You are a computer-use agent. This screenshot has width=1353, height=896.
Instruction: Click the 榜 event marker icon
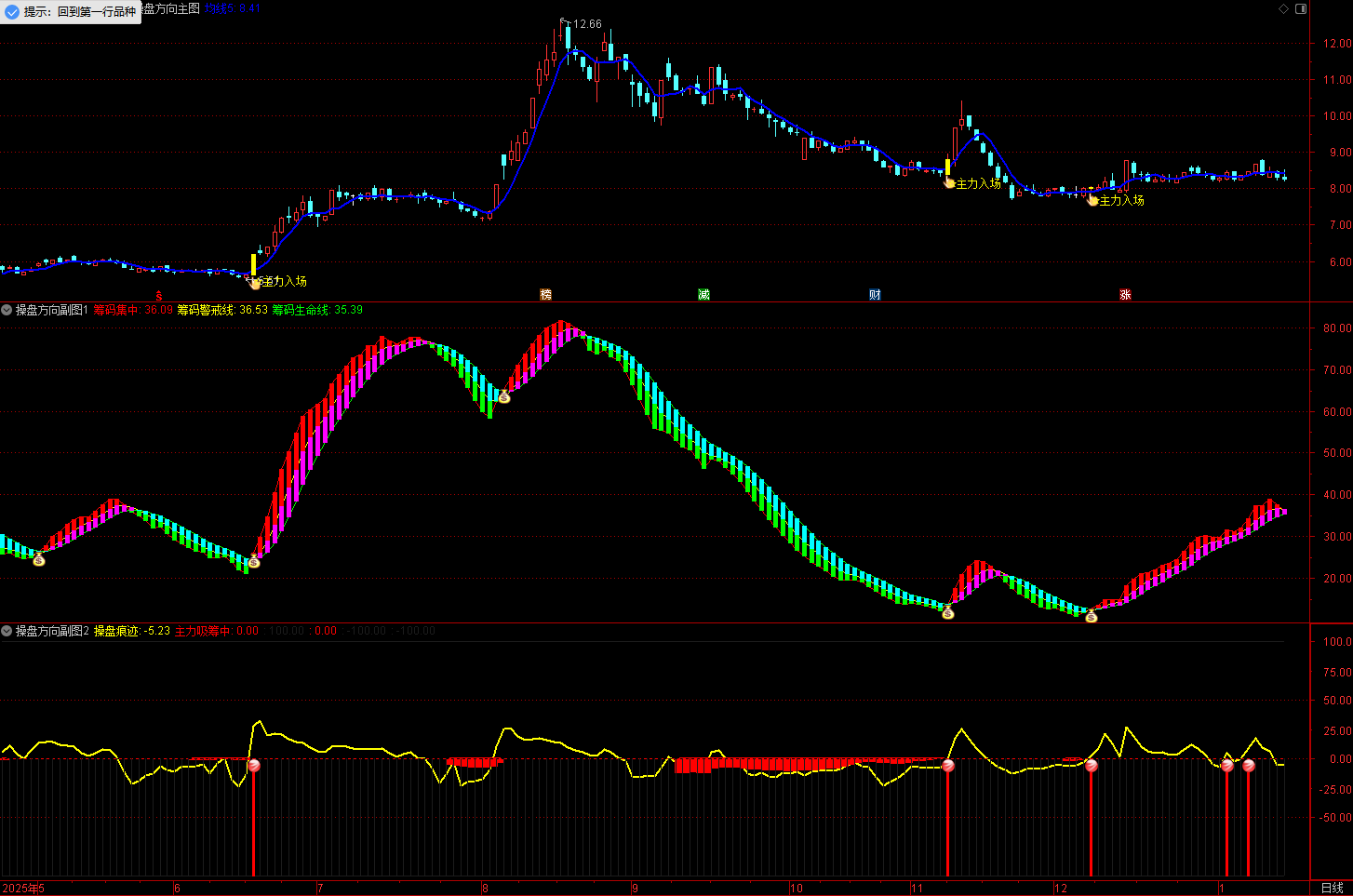tap(546, 295)
